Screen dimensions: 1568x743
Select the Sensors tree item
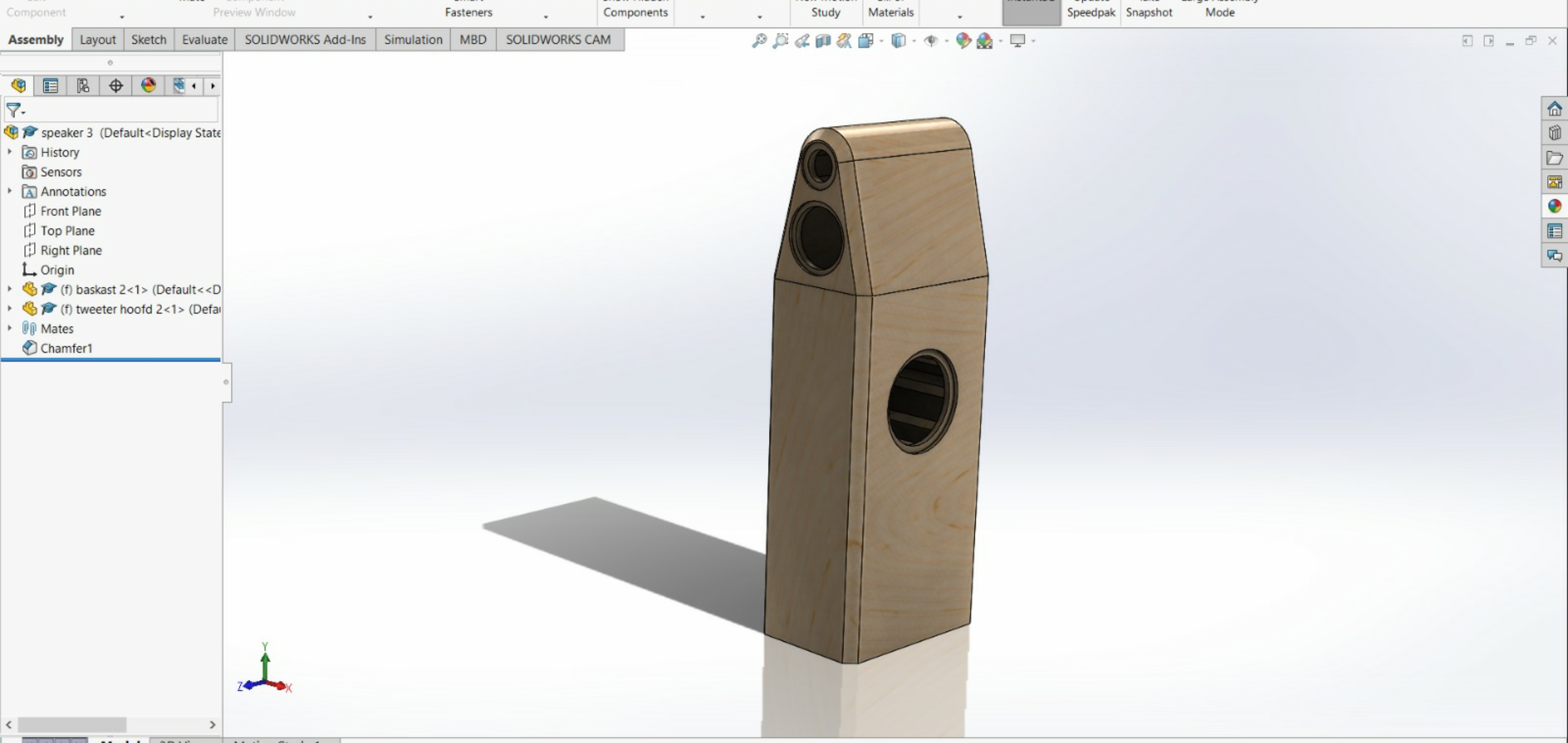click(52, 172)
